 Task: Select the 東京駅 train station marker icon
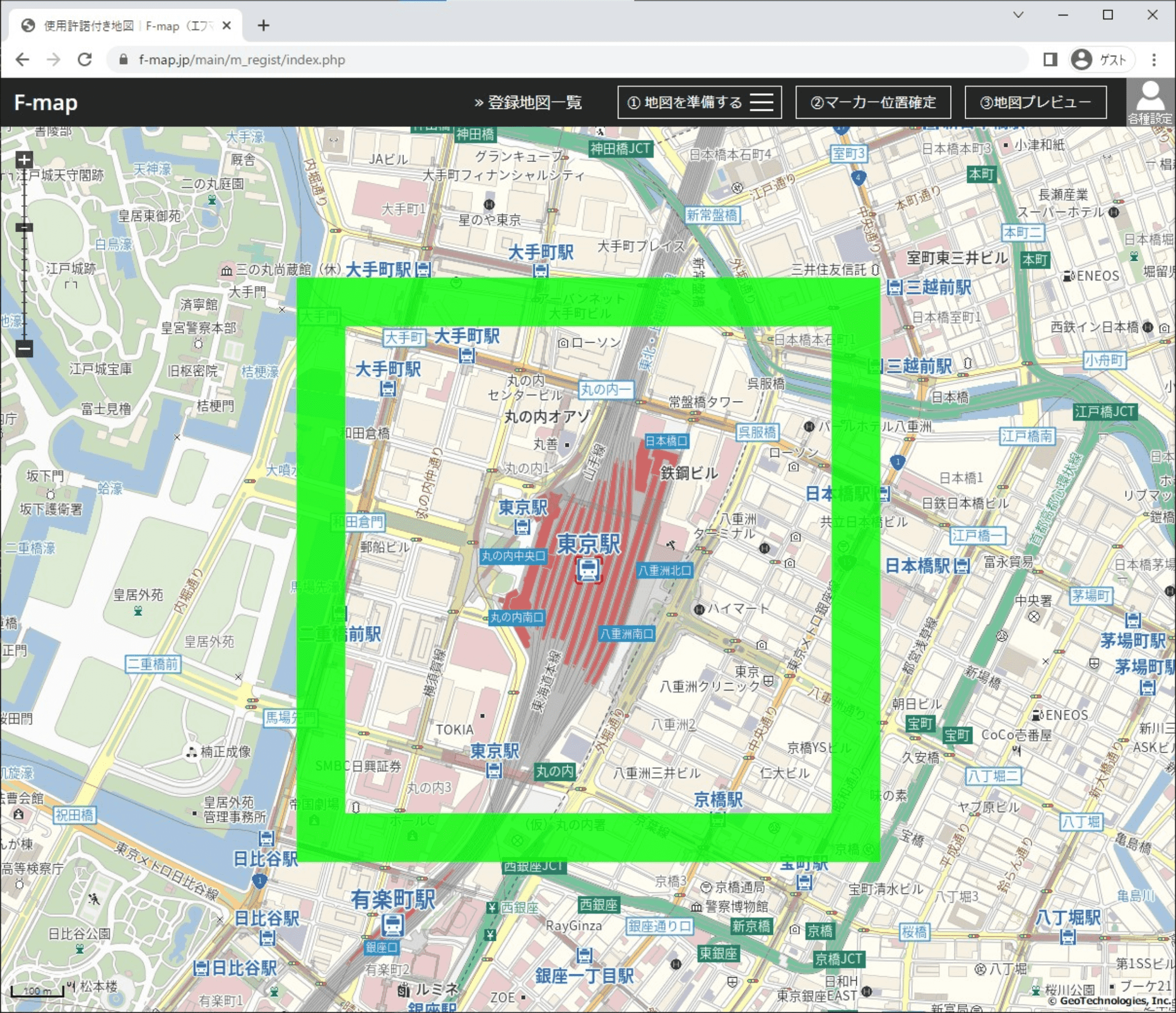click(589, 570)
